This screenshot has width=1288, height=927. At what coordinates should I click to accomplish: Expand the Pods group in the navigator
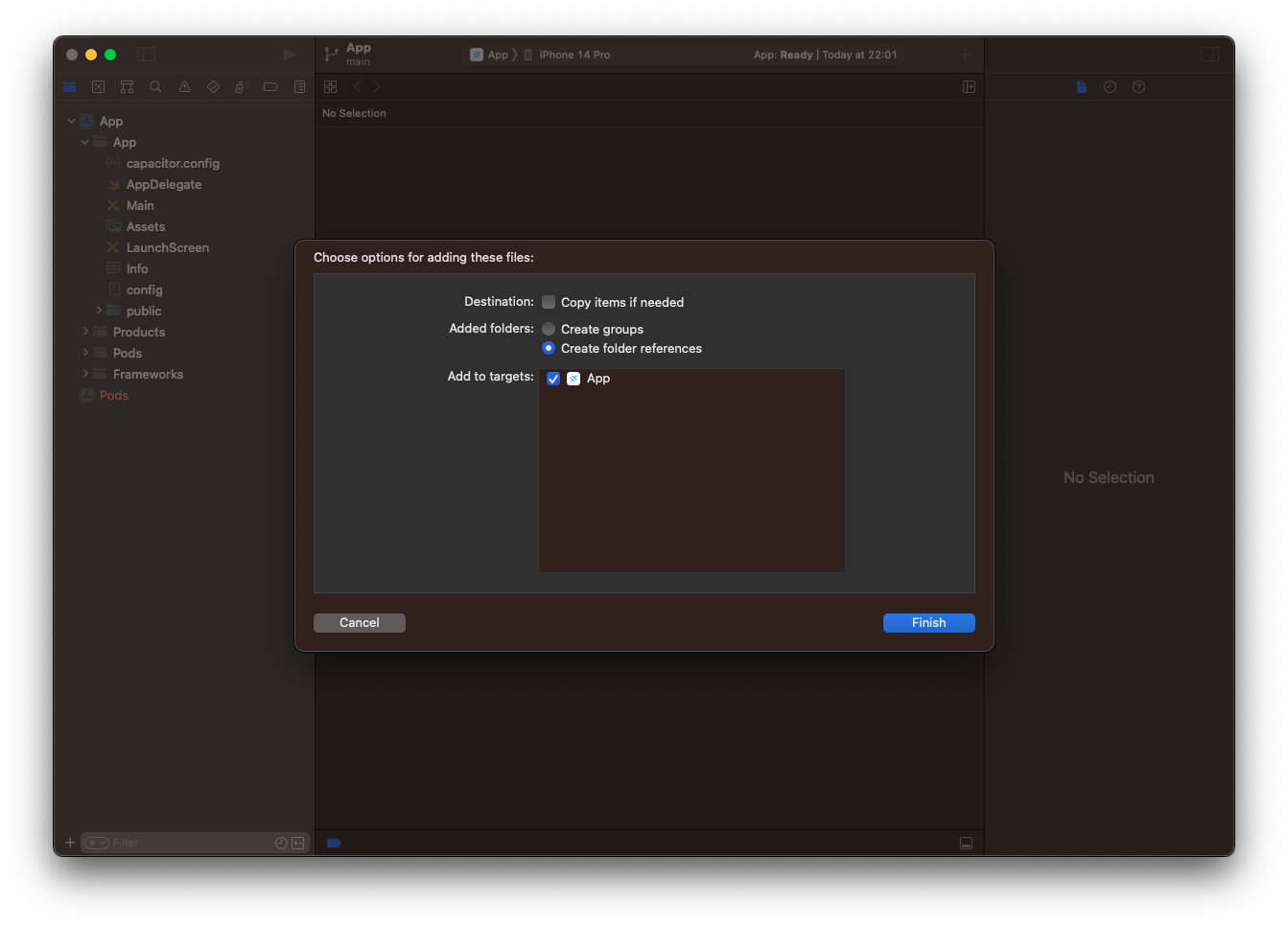(85, 353)
